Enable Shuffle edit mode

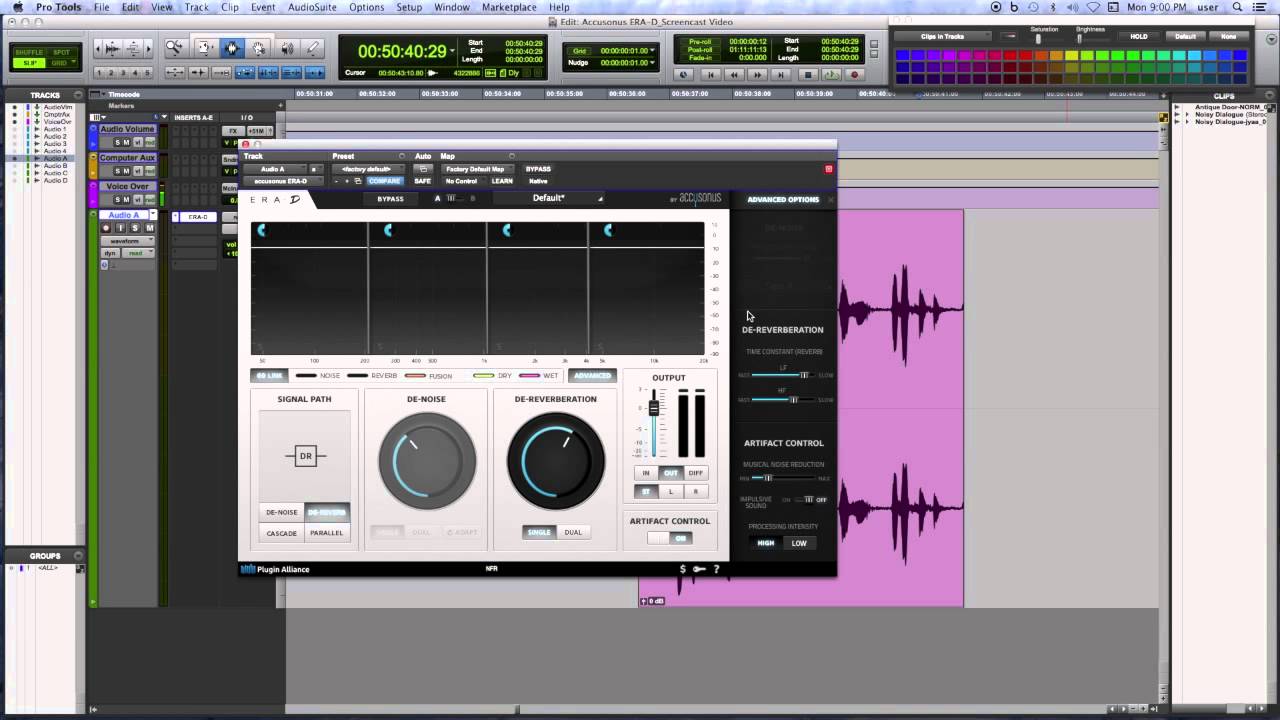click(x=31, y=52)
